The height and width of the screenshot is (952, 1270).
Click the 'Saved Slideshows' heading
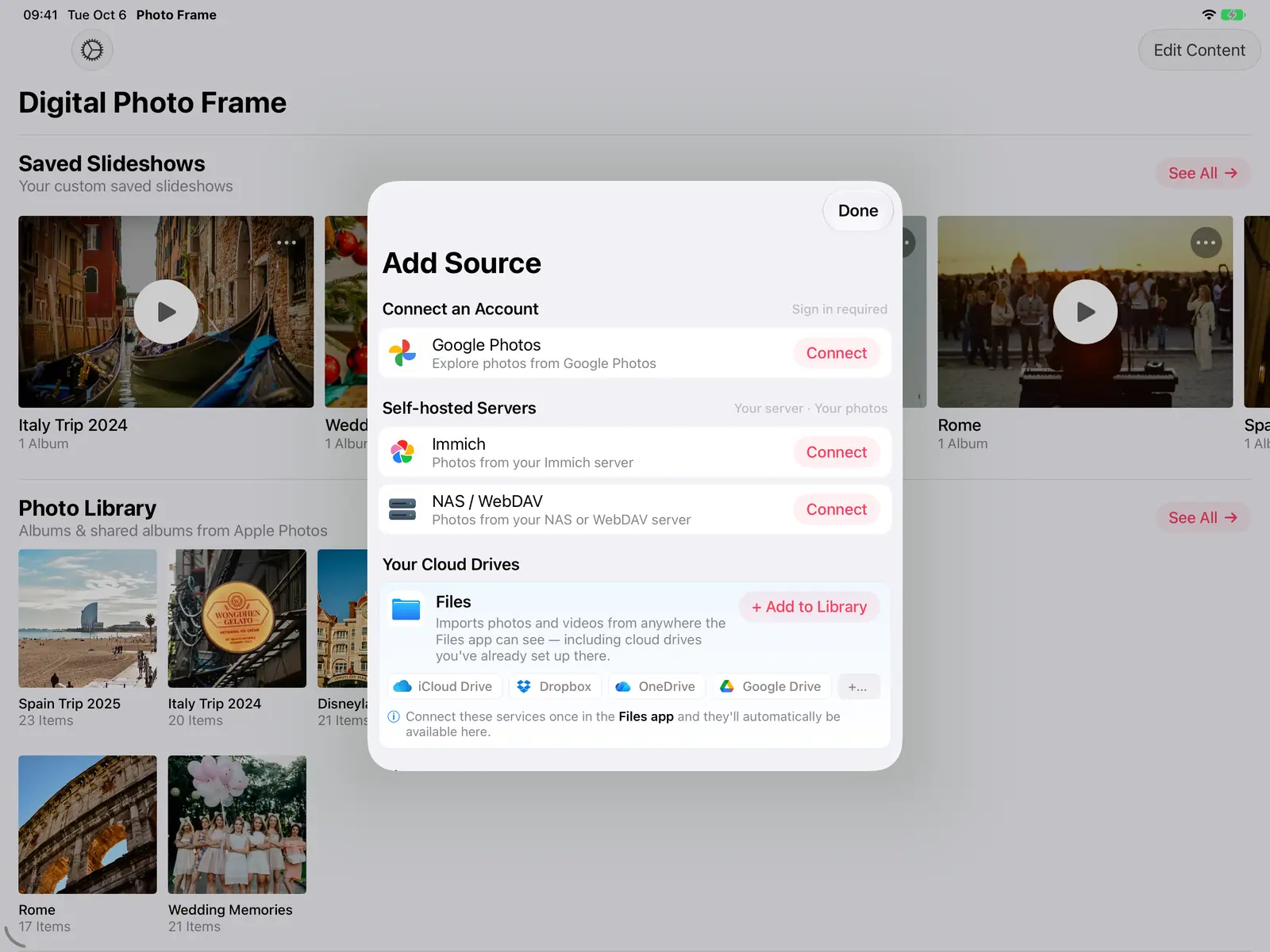[112, 163]
